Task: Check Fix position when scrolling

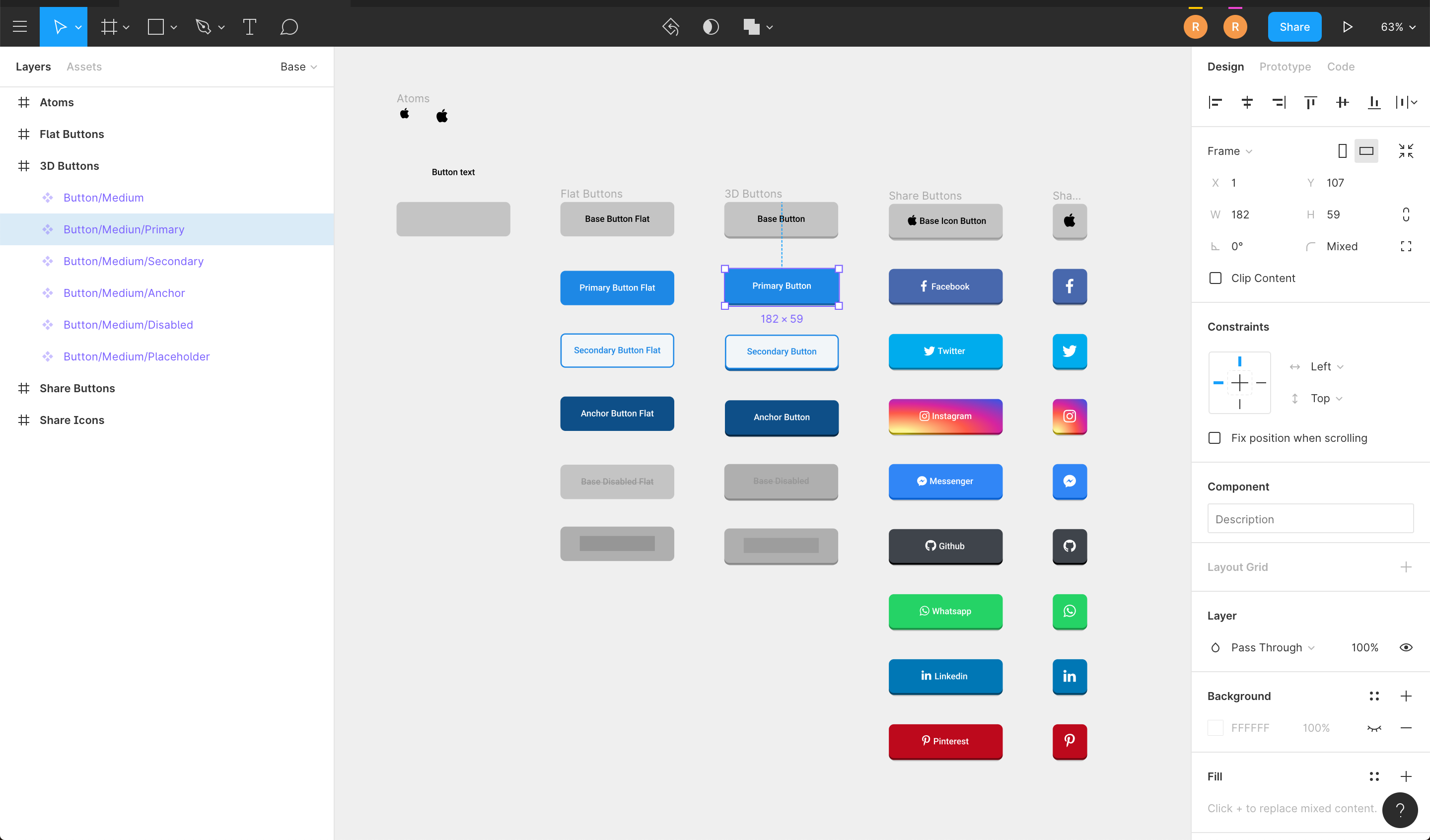Action: [x=1215, y=438]
